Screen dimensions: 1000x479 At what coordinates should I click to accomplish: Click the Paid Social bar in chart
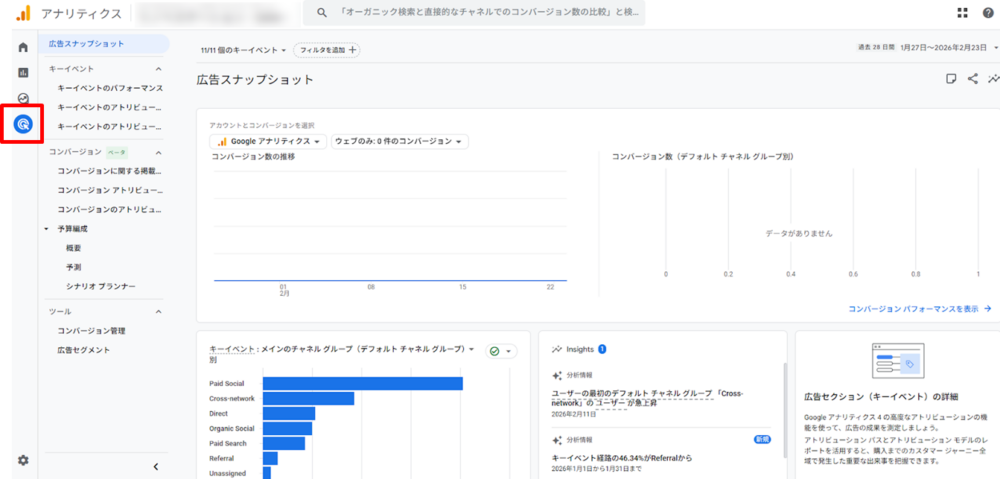(x=362, y=383)
